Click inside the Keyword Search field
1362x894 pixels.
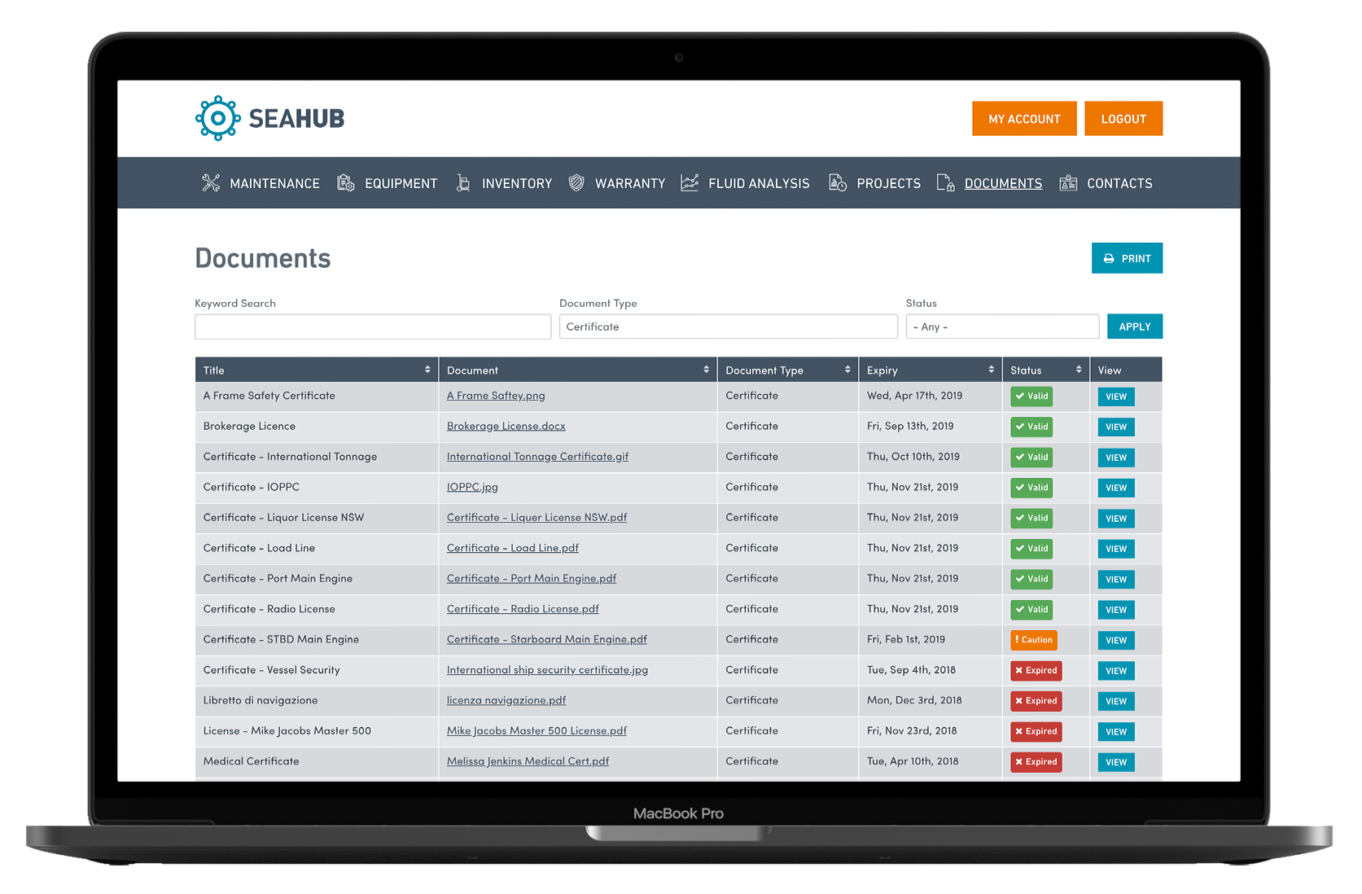click(372, 326)
